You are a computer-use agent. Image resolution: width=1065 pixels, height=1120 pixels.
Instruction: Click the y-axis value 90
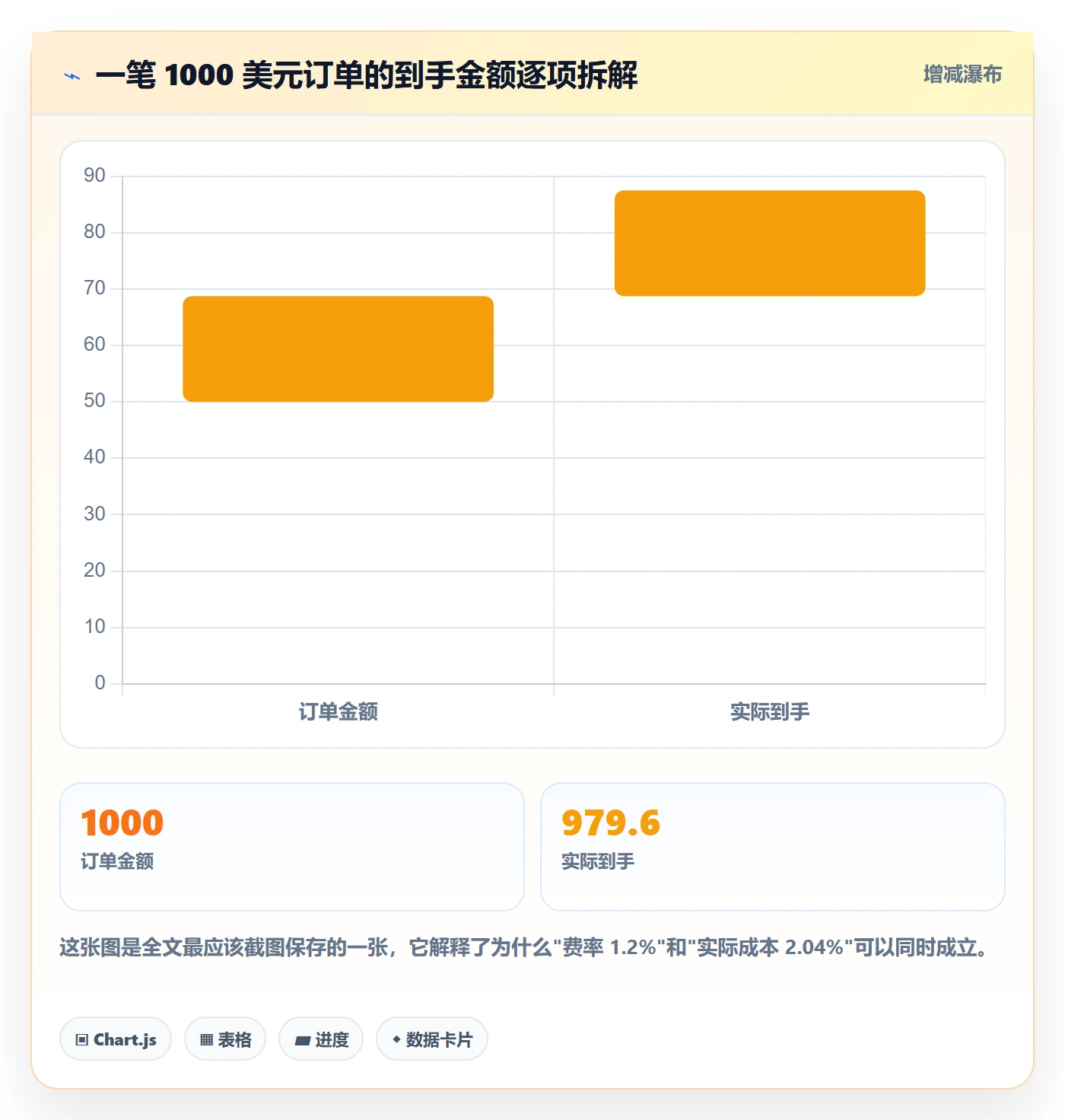[94, 176]
